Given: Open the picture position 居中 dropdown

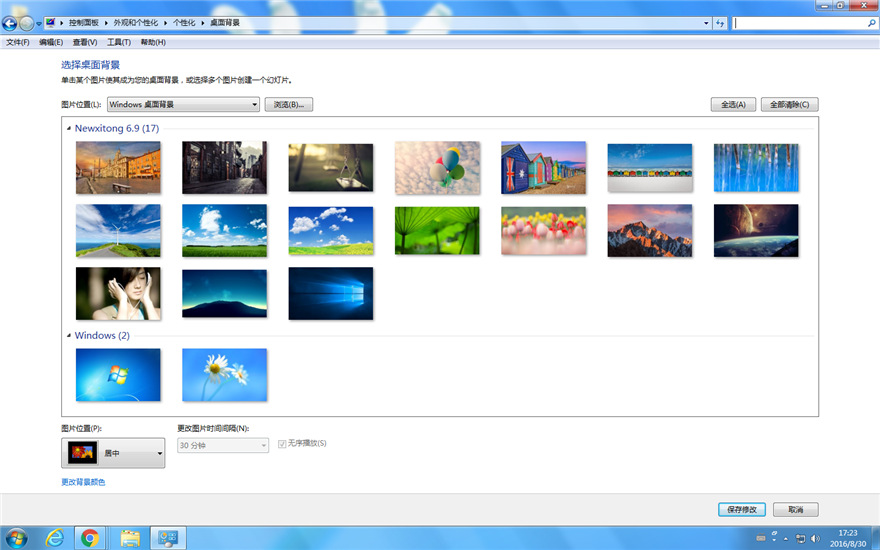Looking at the screenshot, I should pos(113,453).
